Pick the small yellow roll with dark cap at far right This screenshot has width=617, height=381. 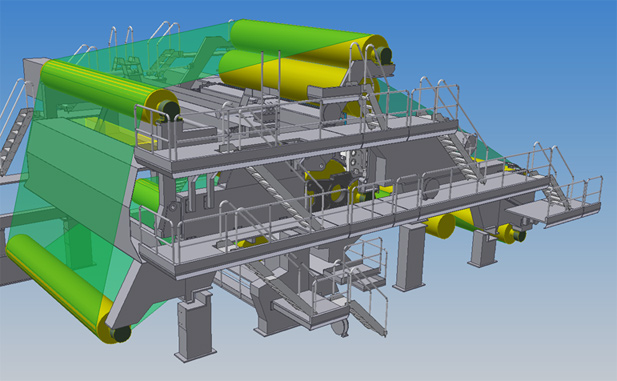click(x=512, y=233)
